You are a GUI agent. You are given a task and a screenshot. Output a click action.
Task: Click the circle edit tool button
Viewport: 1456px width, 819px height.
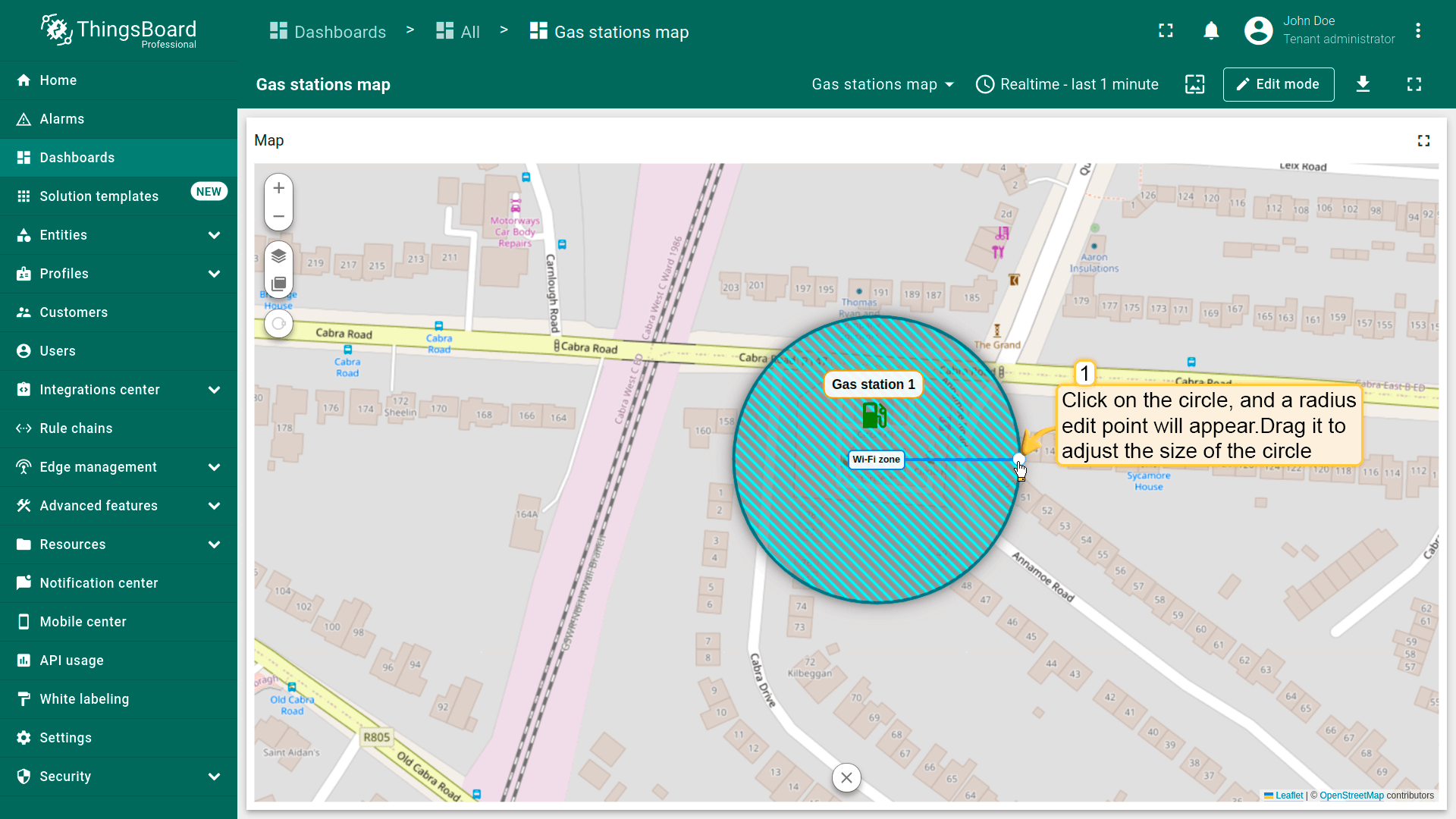point(278,324)
